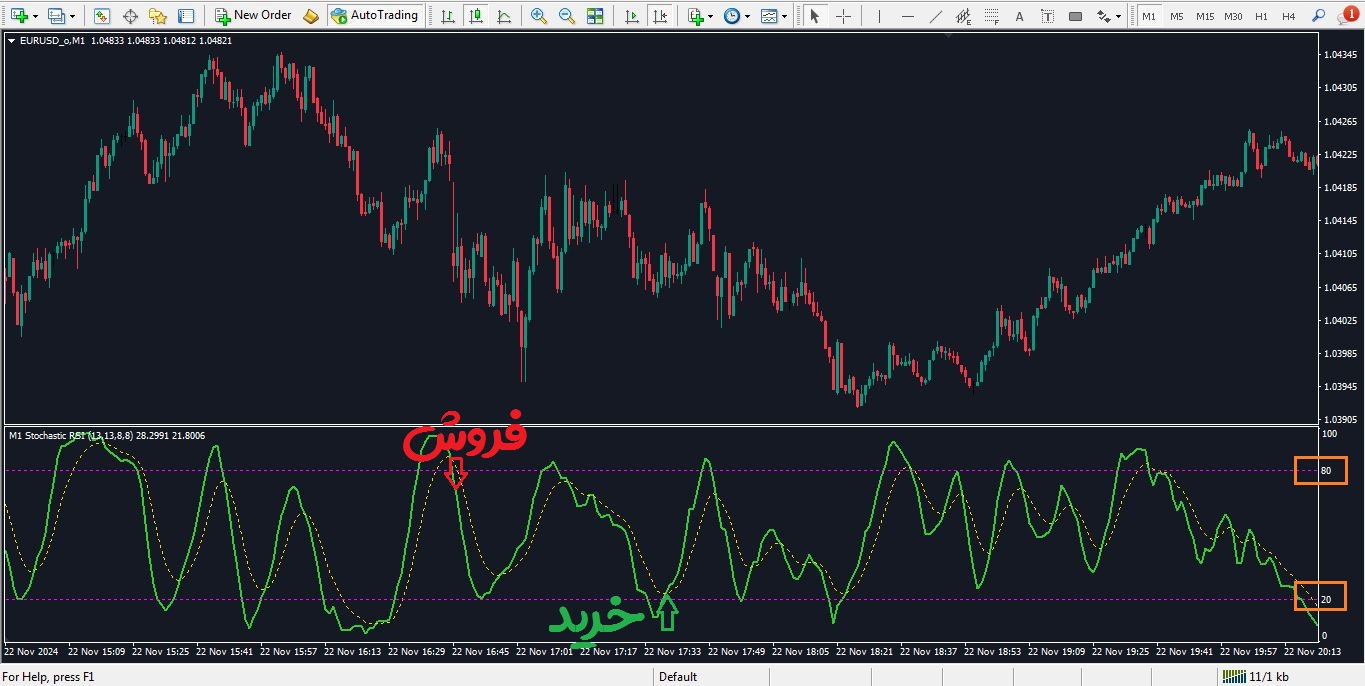This screenshot has width=1365, height=686.
Task: Show the Market Watch panel
Action: click(102, 16)
